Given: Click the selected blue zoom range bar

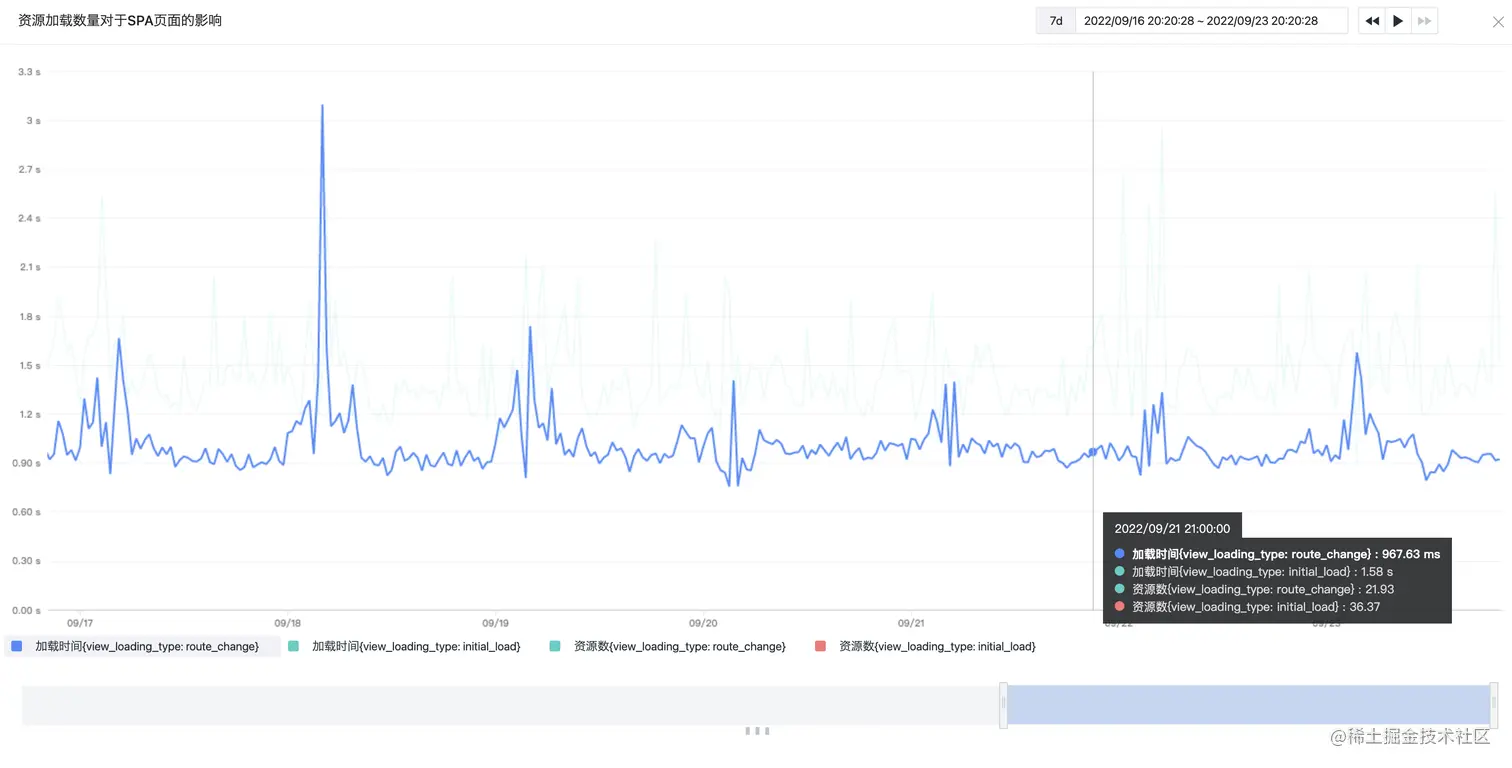Looking at the screenshot, I should tap(1249, 705).
